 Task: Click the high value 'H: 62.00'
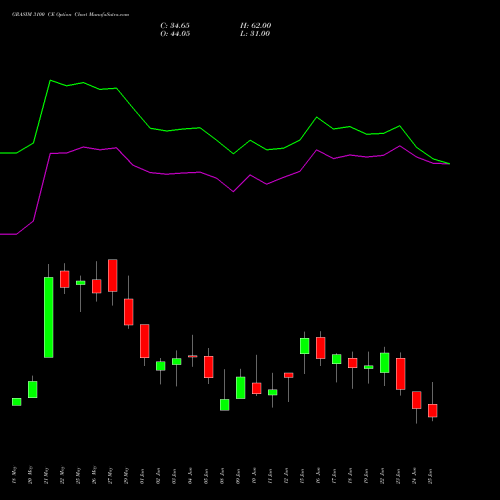tap(256, 26)
